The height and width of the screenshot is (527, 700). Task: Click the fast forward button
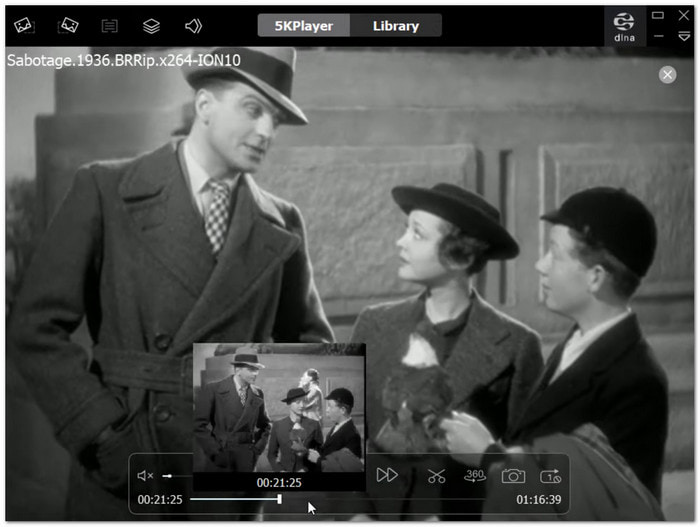pos(387,475)
